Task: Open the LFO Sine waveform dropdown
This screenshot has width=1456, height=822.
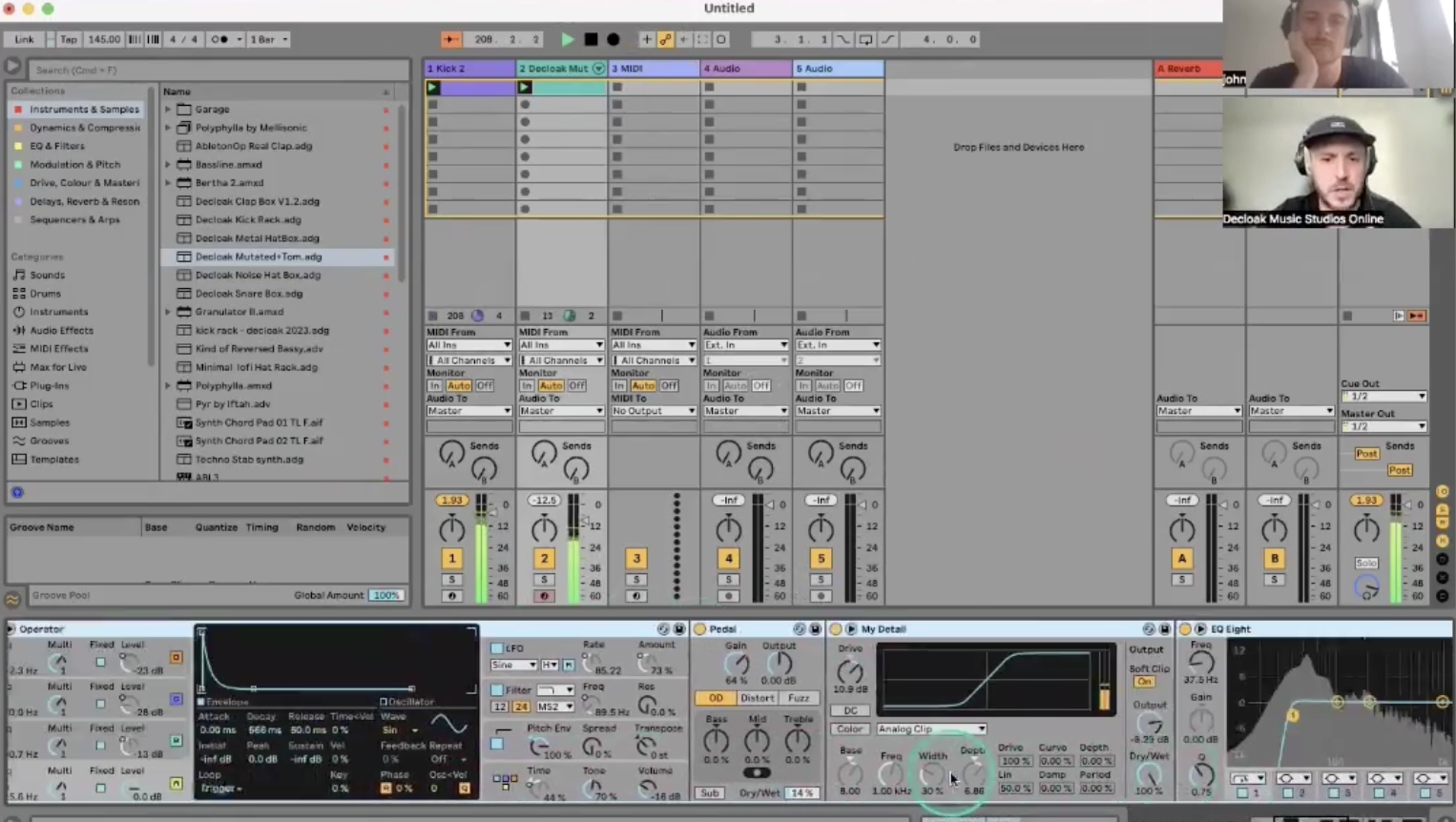Action: 513,665
